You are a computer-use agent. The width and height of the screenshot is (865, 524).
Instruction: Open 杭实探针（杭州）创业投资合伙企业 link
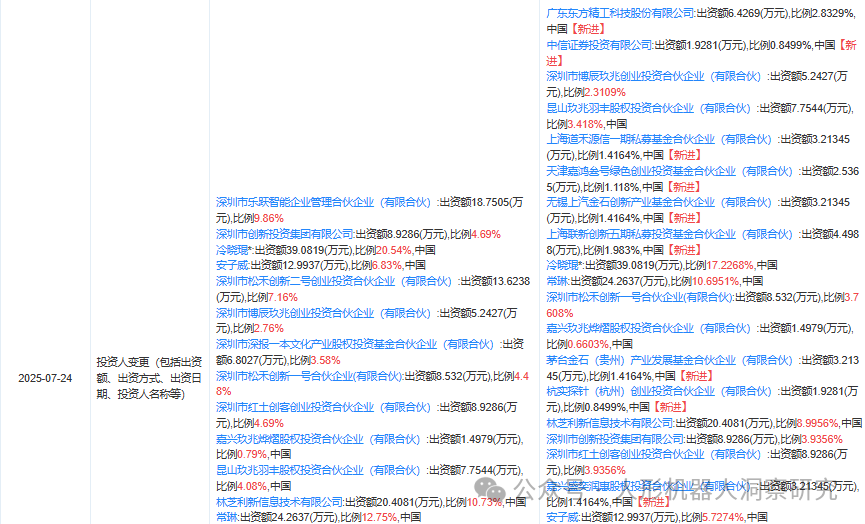[x=659, y=391]
